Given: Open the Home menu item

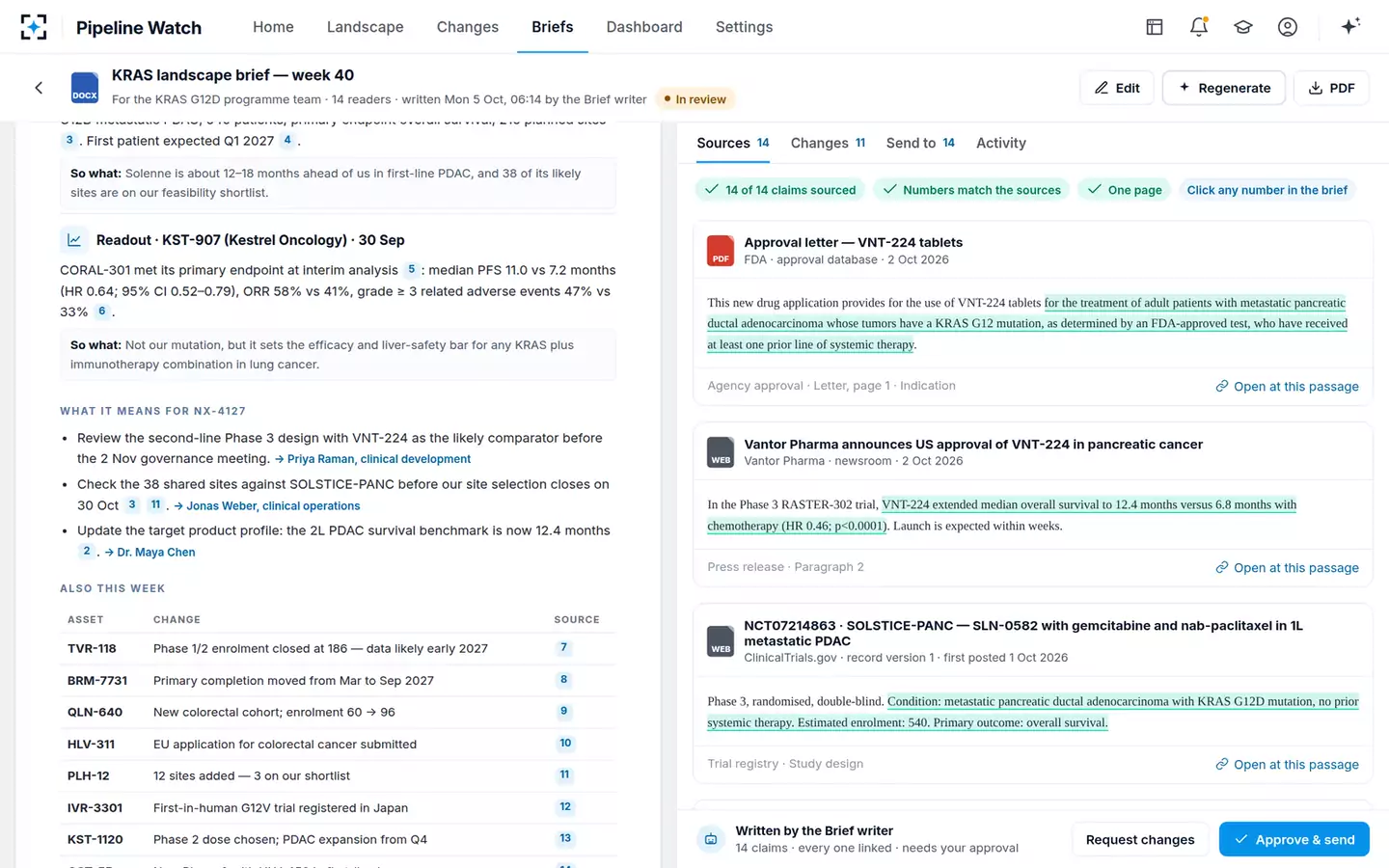Looking at the screenshot, I should coord(273,27).
